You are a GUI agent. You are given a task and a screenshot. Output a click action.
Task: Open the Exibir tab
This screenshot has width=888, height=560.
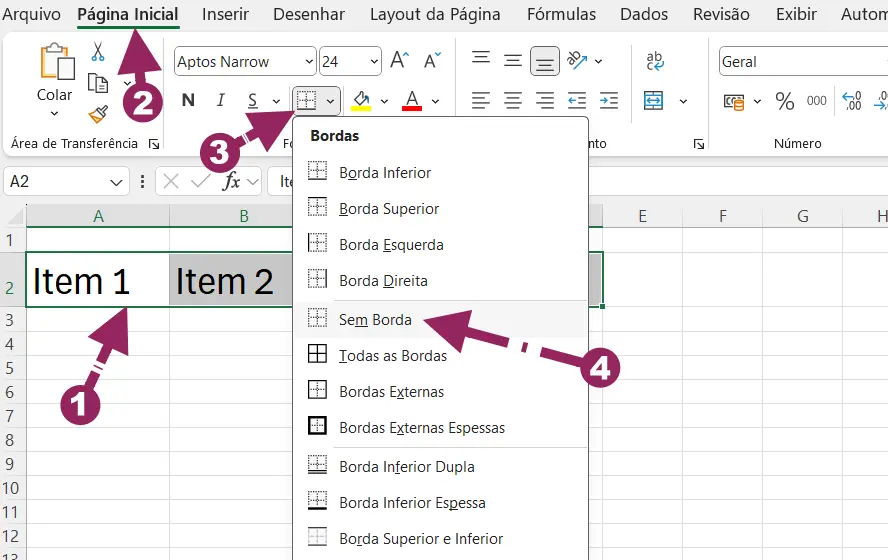796,14
